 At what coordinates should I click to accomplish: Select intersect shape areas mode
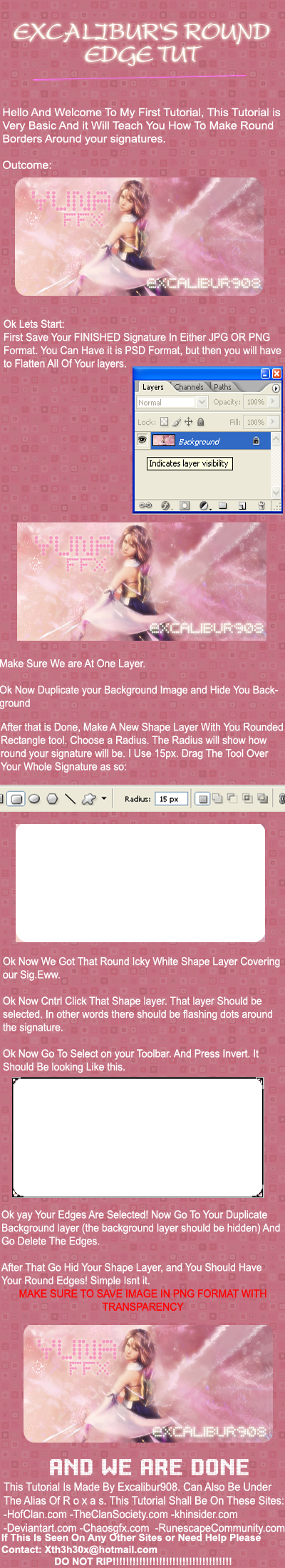(247, 798)
